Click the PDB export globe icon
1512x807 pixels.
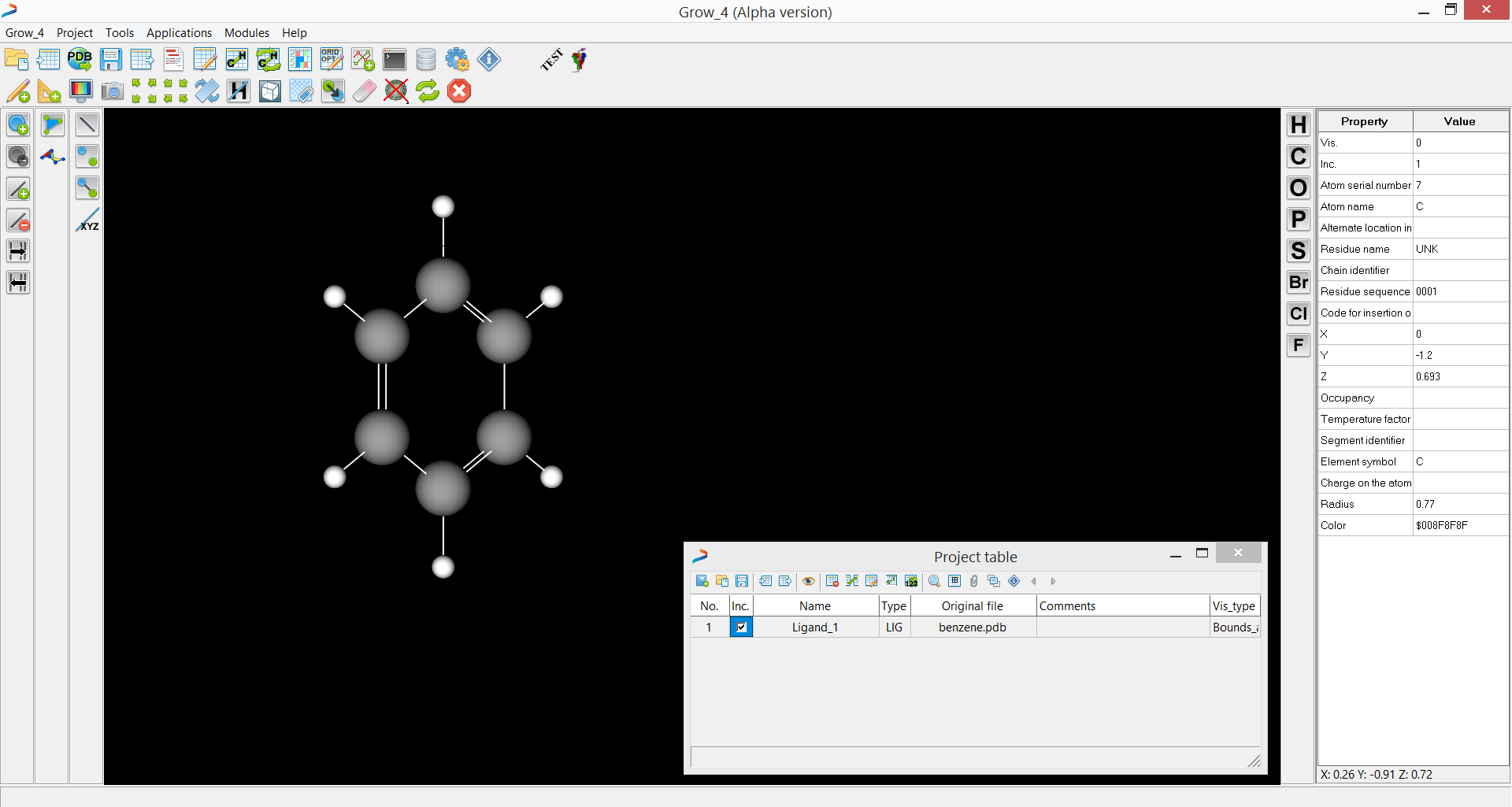[x=80, y=59]
